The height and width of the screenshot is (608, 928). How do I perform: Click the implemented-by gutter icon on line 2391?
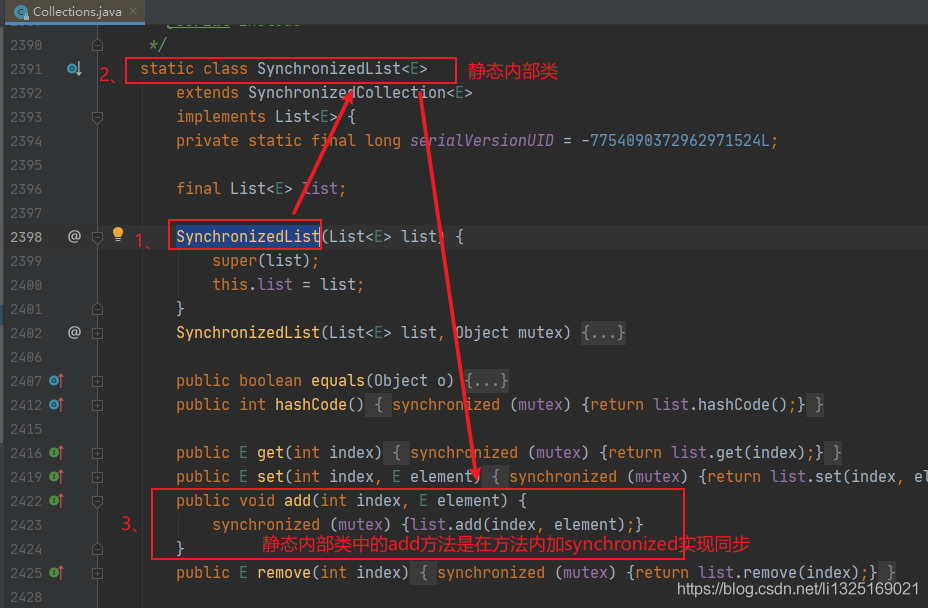(74, 69)
